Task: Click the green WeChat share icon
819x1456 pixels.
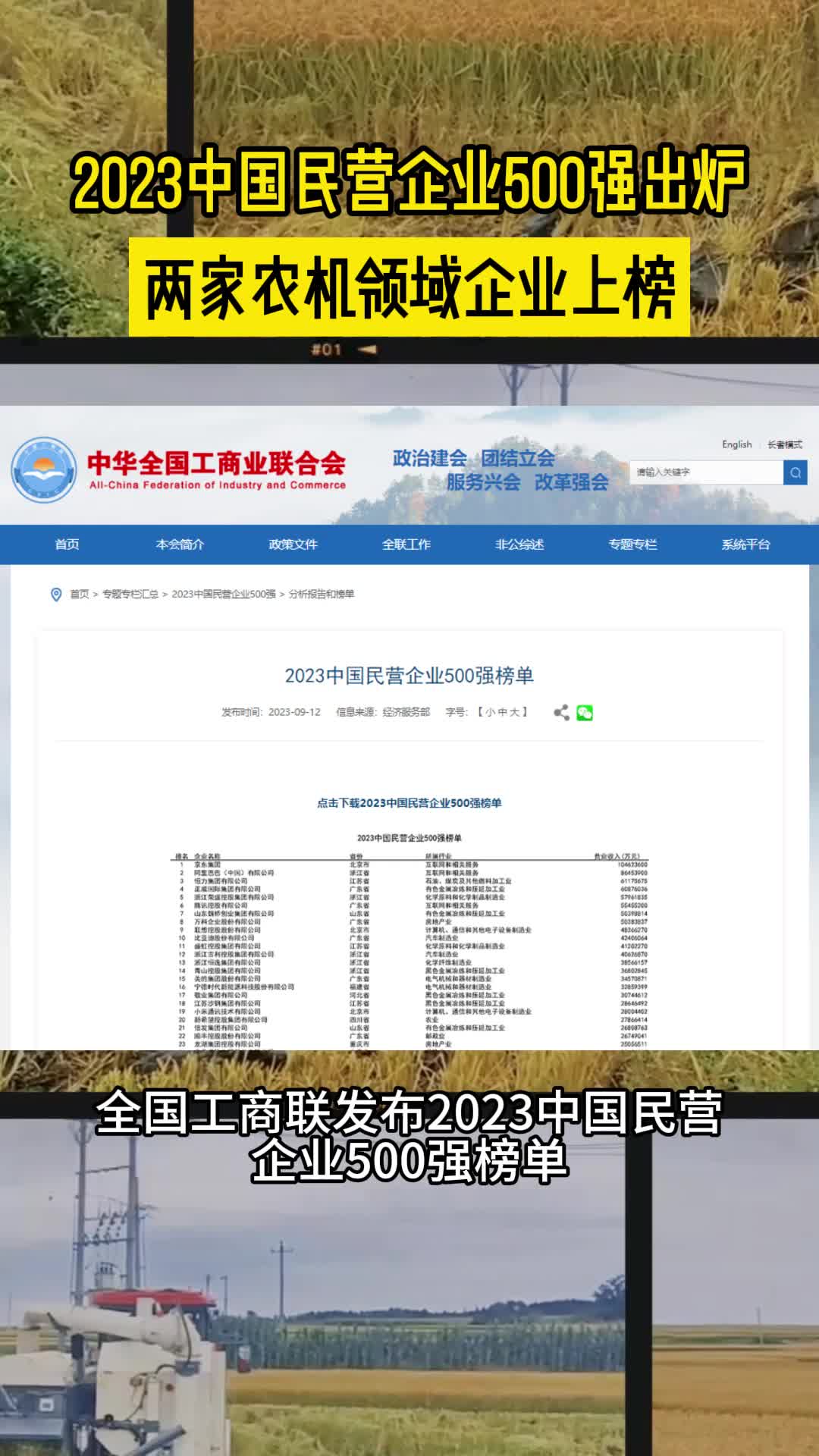Action: point(585,712)
